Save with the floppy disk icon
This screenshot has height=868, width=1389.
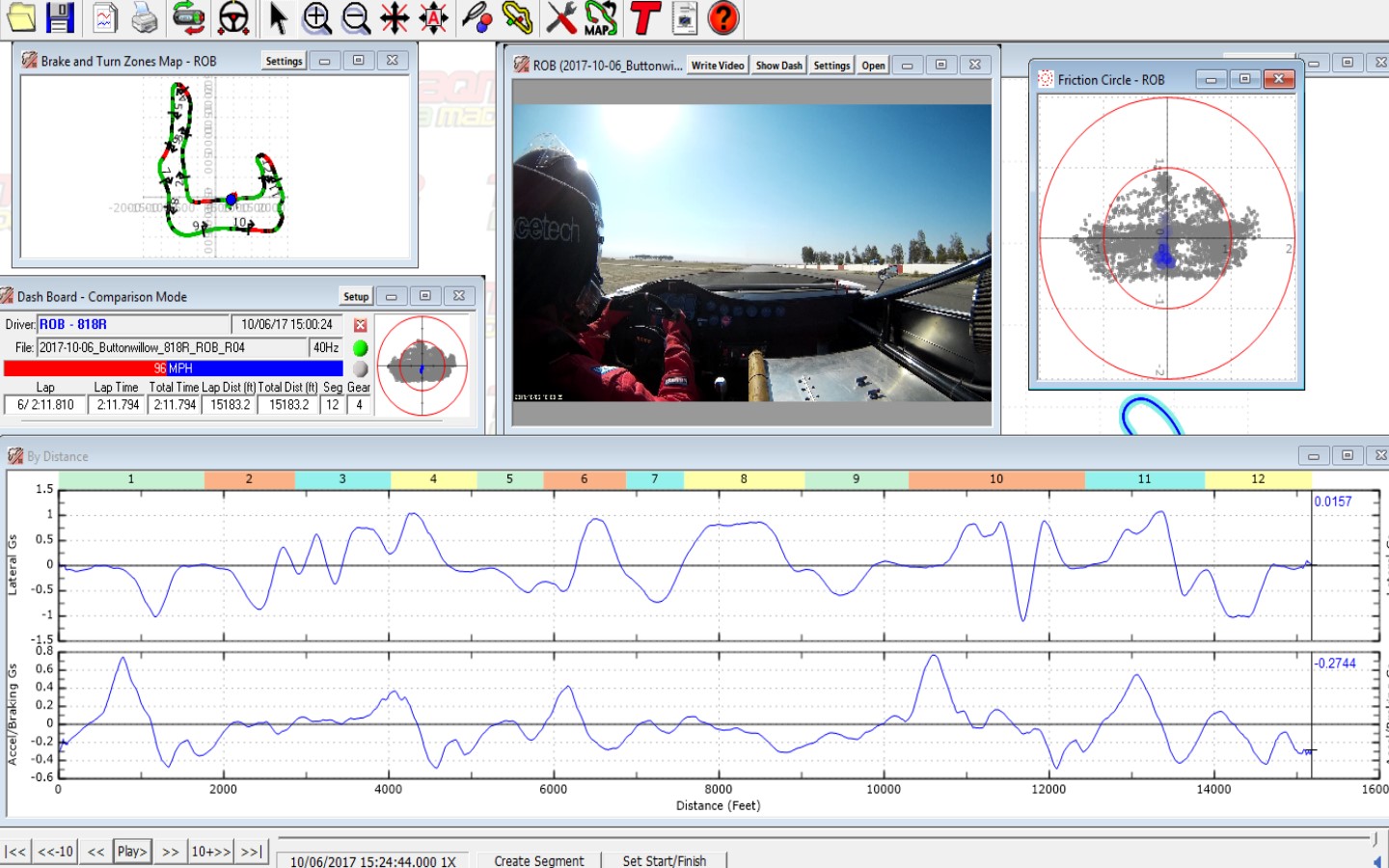(60, 17)
